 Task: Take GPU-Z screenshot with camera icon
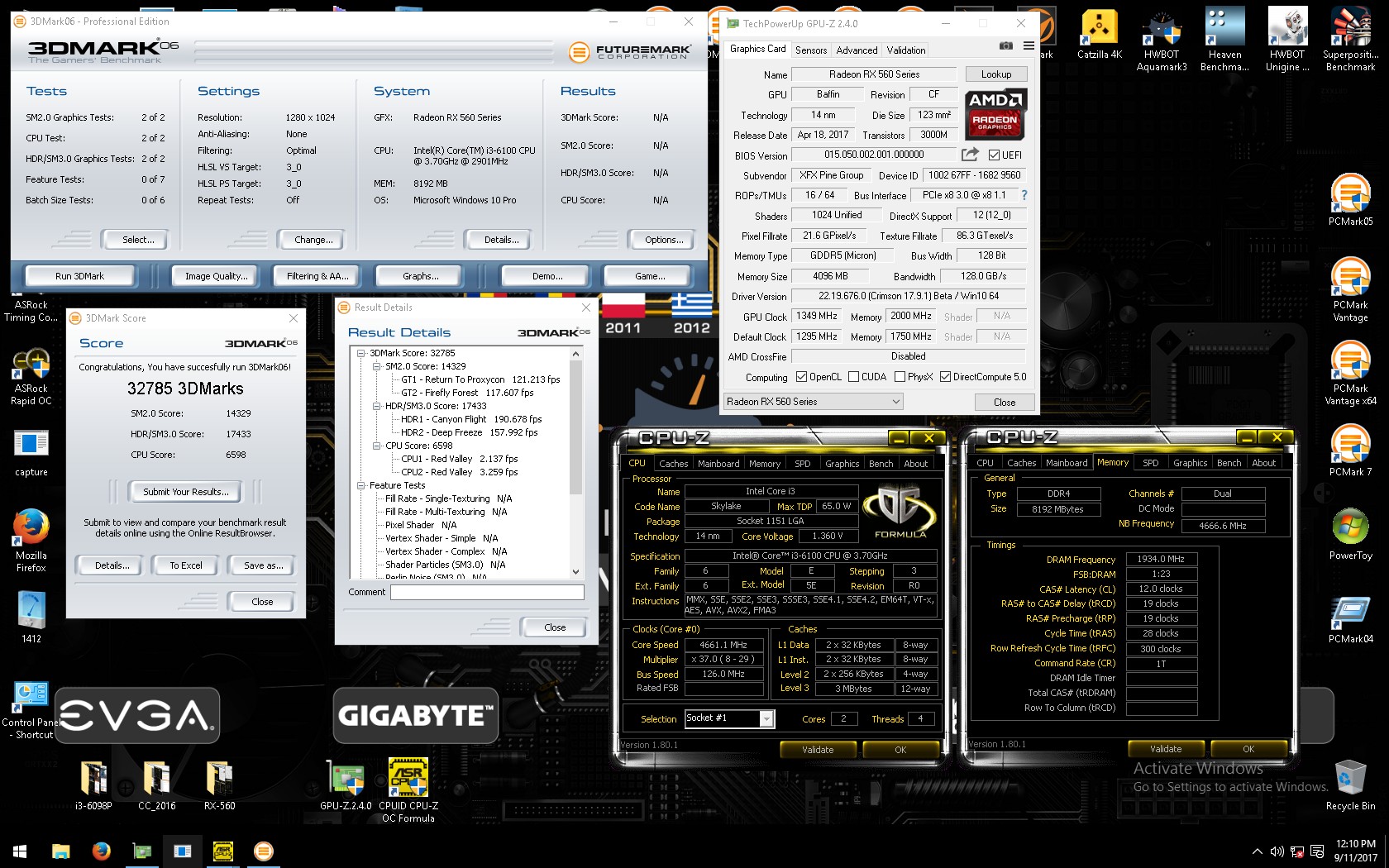pos(1005,46)
